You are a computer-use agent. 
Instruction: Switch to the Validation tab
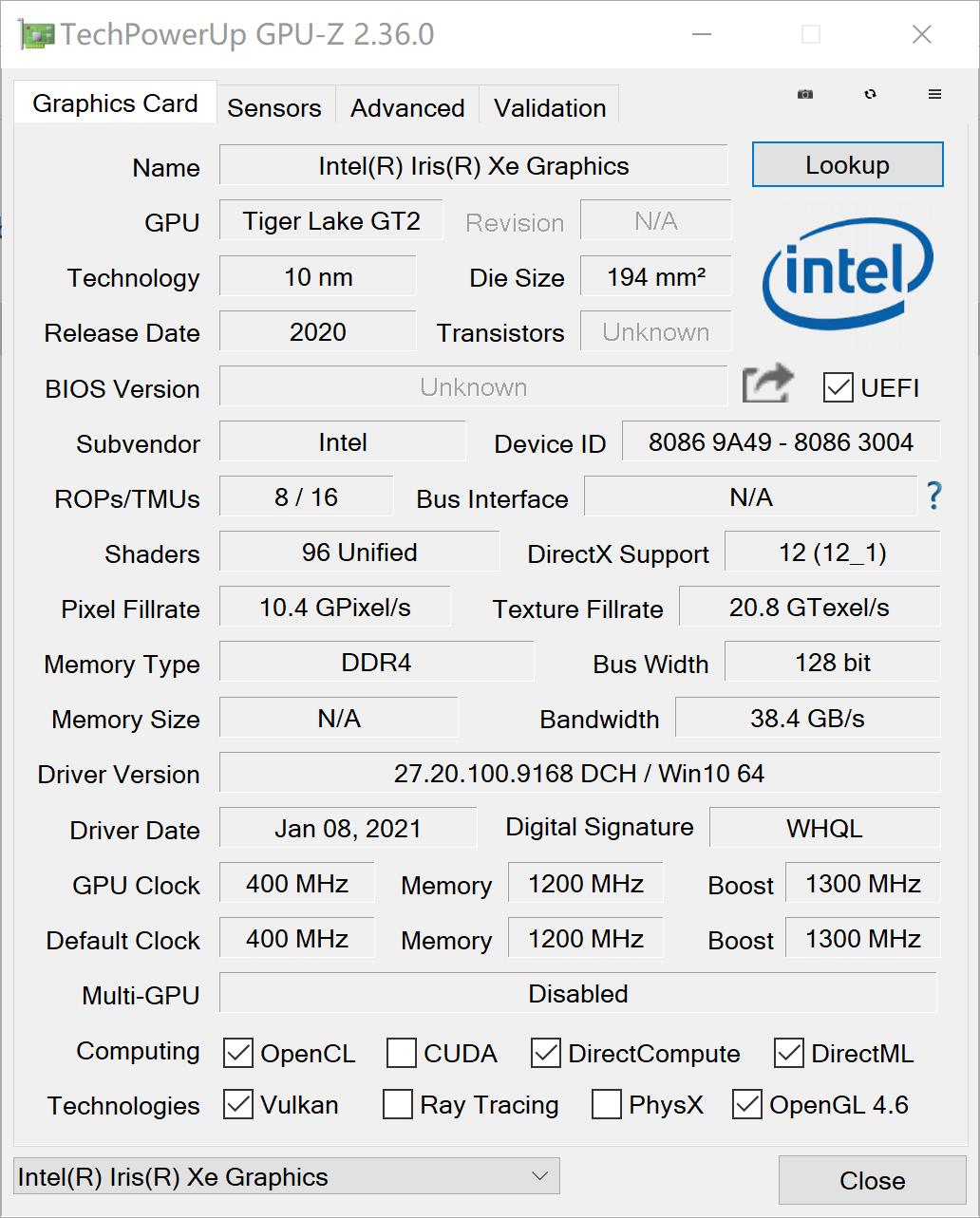pyautogui.click(x=549, y=107)
